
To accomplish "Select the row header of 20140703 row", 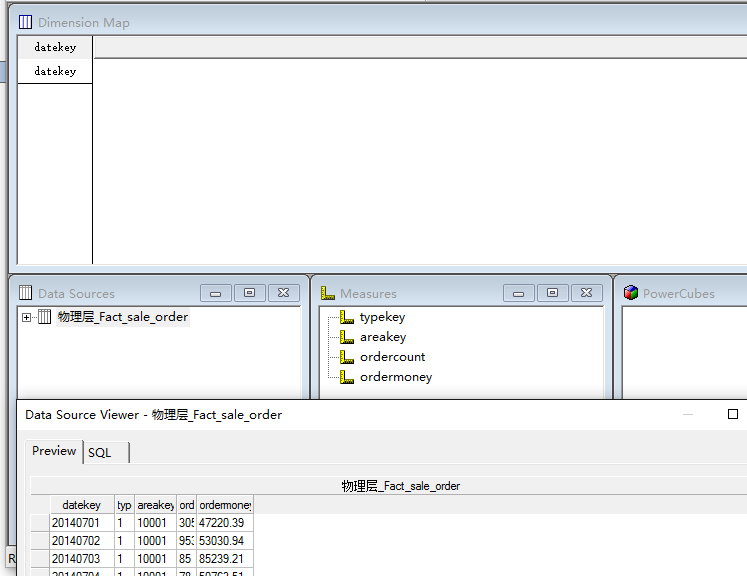I will click(x=40, y=558).
